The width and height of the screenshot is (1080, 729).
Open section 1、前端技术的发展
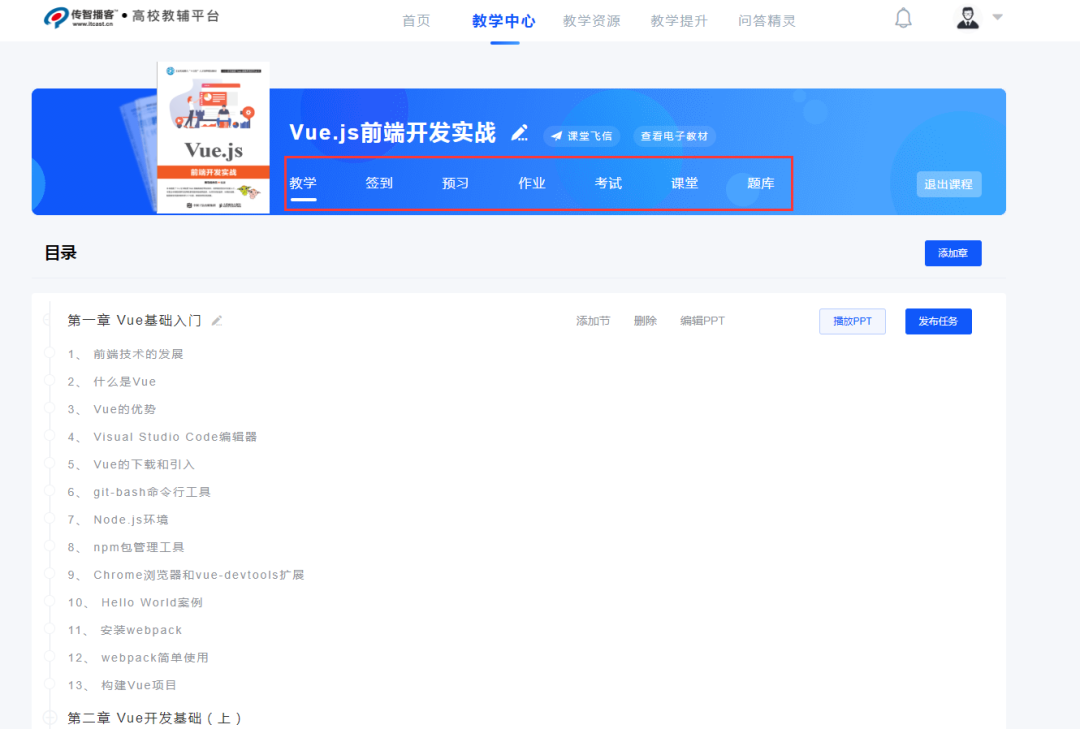(125, 354)
